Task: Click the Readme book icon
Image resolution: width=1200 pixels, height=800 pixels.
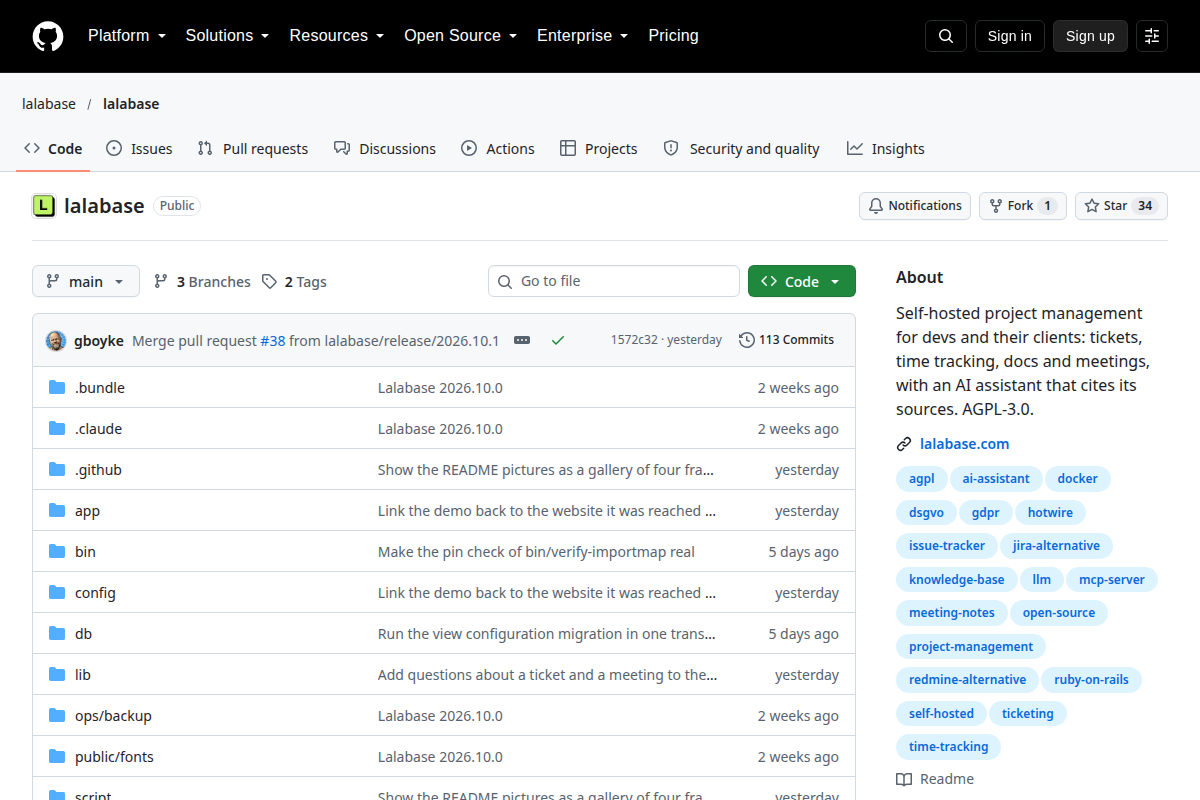Action: click(904, 779)
